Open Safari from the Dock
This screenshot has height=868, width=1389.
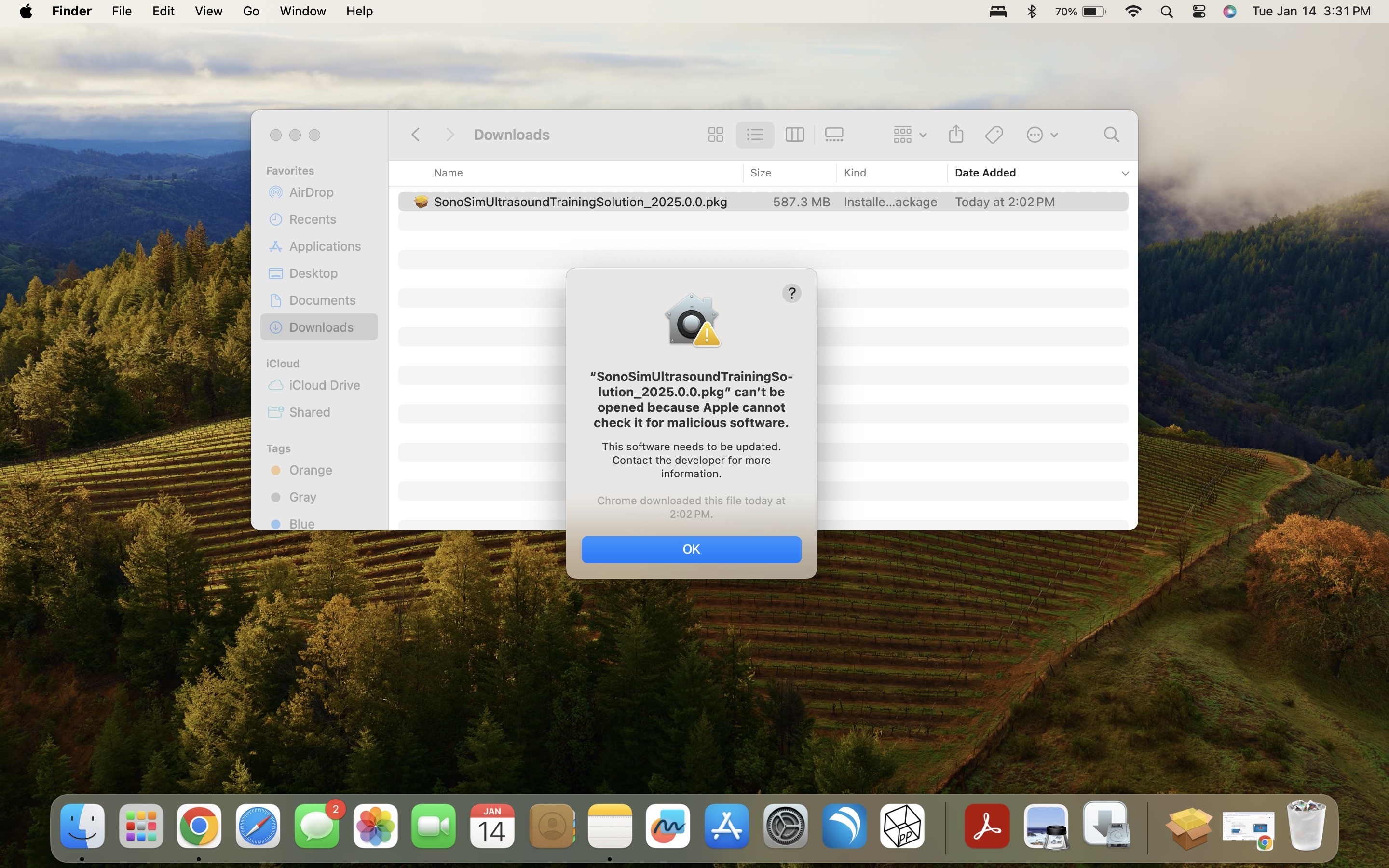pyautogui.click(x=258, y=827)
